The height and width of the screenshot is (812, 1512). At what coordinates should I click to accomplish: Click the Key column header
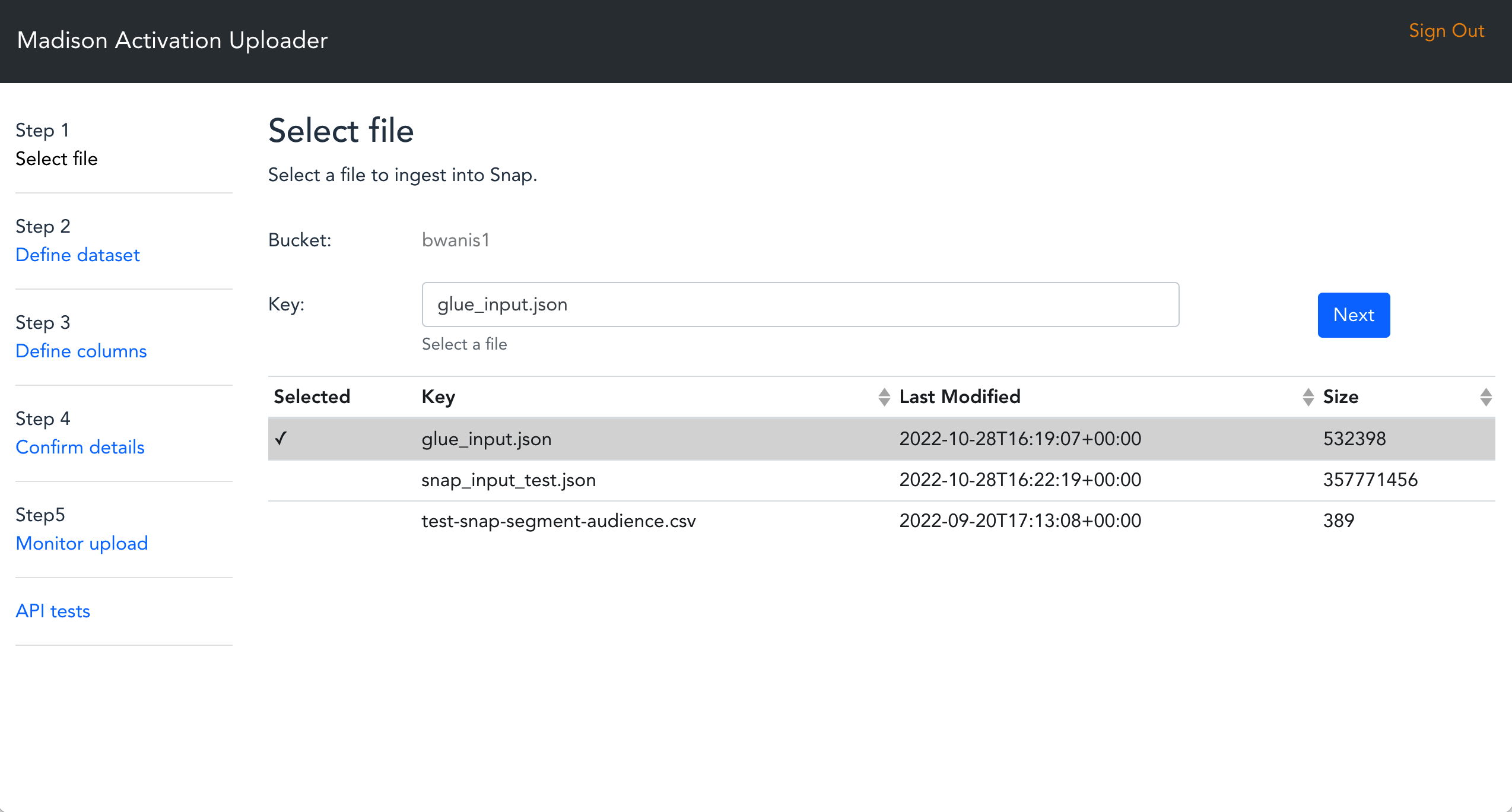tap(438, 397)
